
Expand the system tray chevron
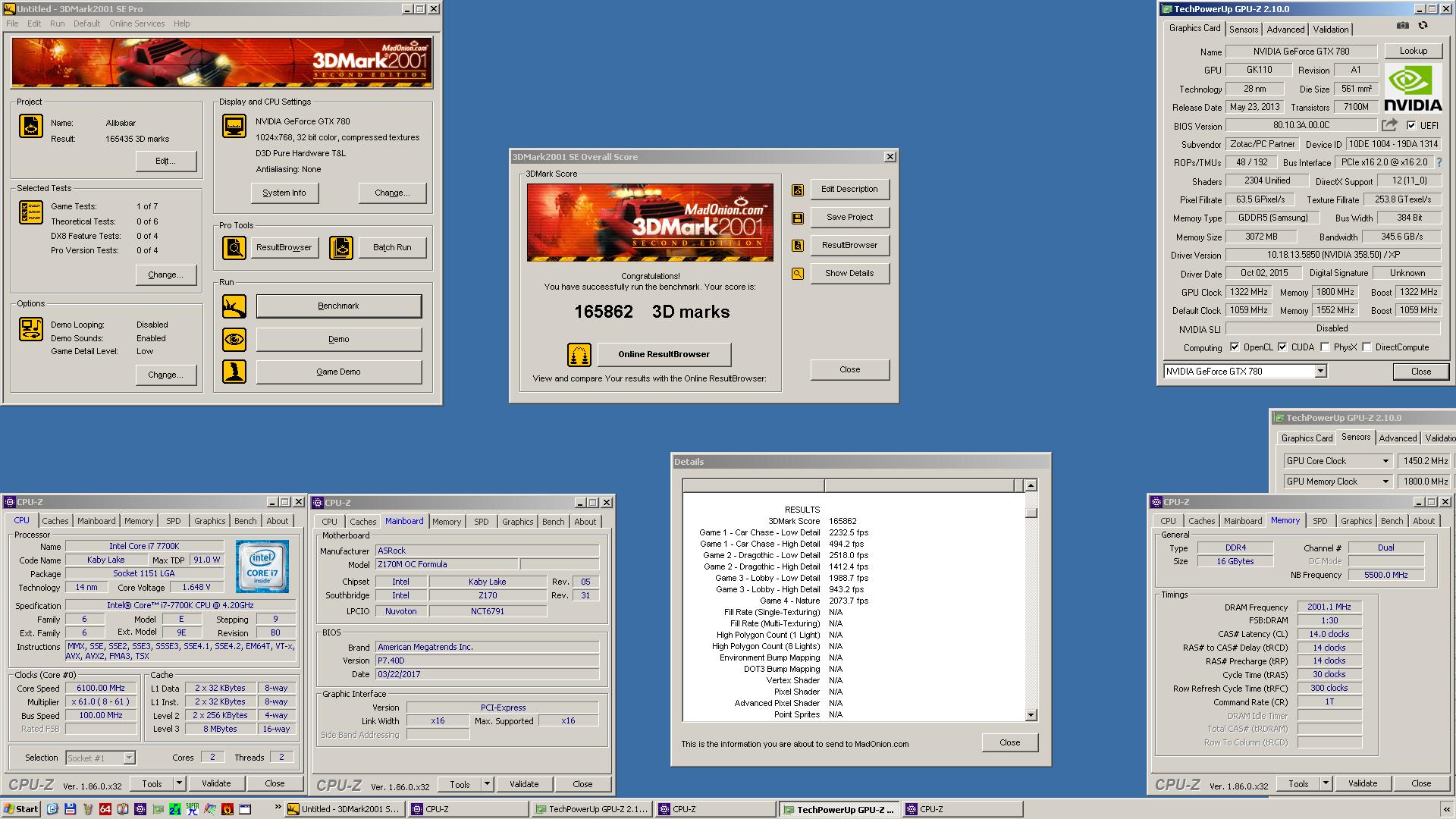click(x=1447, y=809)
